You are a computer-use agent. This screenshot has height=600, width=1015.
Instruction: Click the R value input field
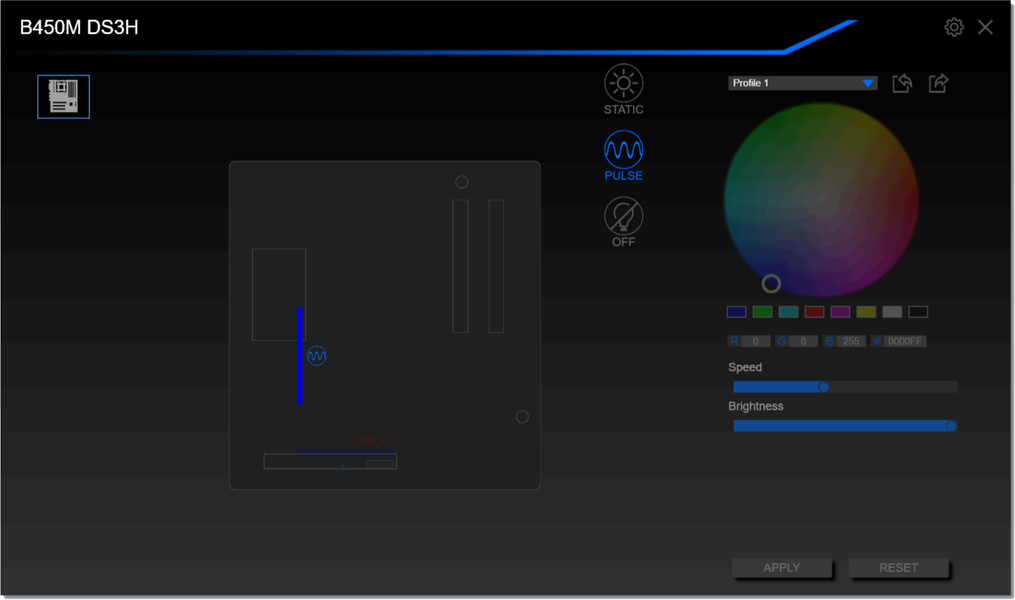(x=755, y=341)
